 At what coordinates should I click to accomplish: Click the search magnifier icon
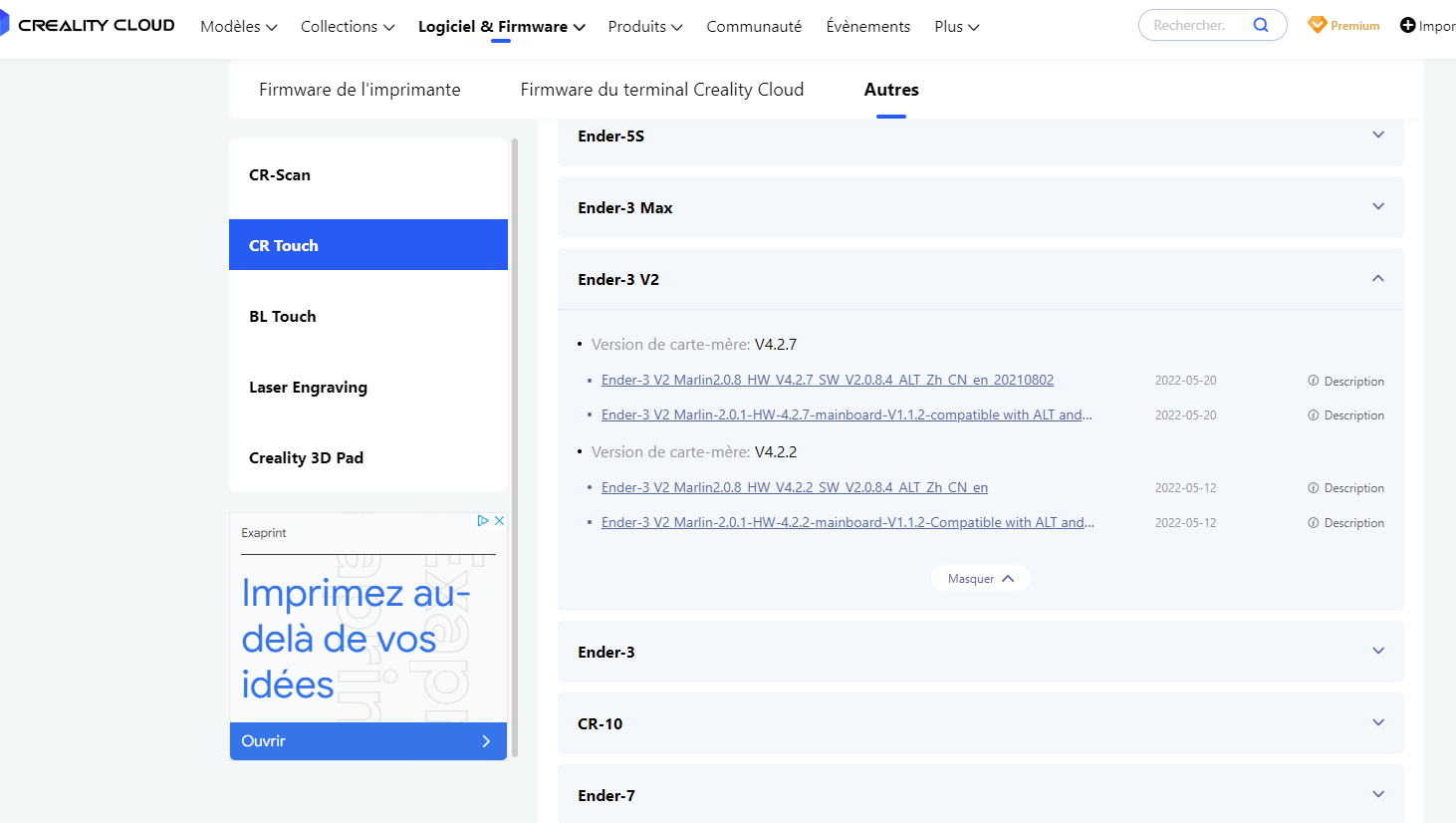pyautogui.click(x=1261, y=25)
